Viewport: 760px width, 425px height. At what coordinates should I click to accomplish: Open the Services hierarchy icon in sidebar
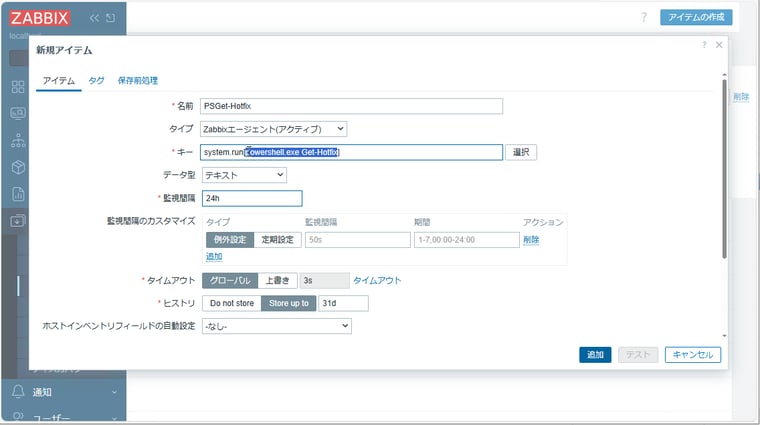coord(18,141)
